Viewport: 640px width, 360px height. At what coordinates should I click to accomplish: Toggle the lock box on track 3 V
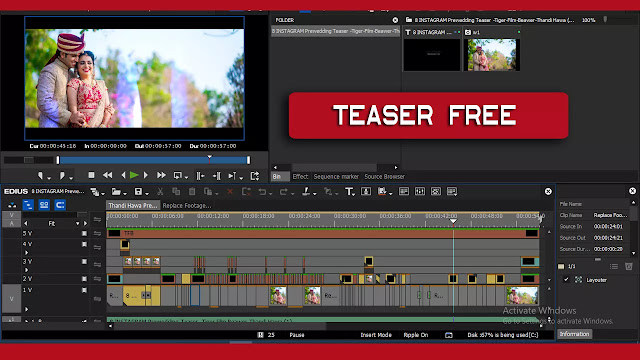pos(84,262)
